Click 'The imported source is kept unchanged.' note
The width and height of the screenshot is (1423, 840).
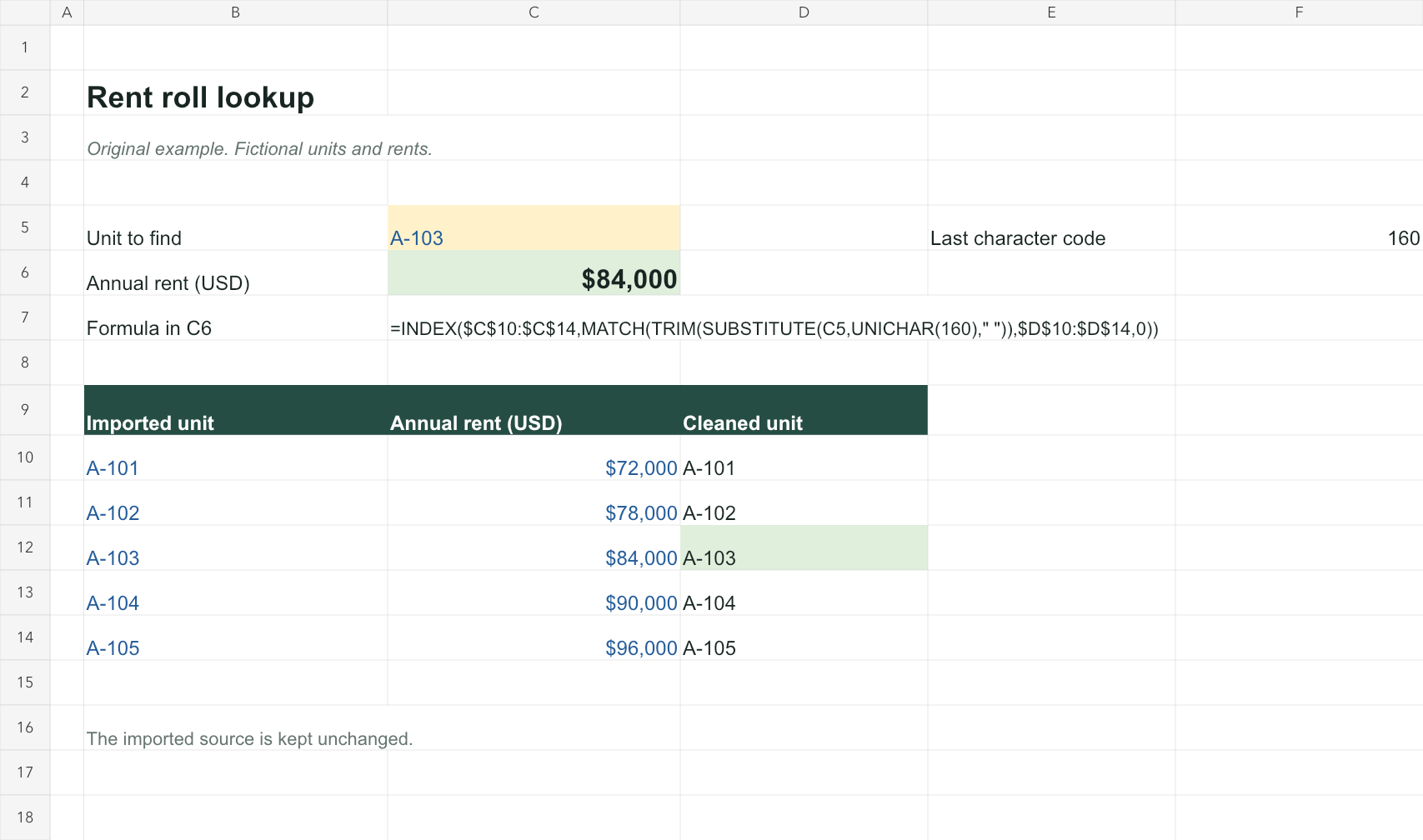point(250,739)
